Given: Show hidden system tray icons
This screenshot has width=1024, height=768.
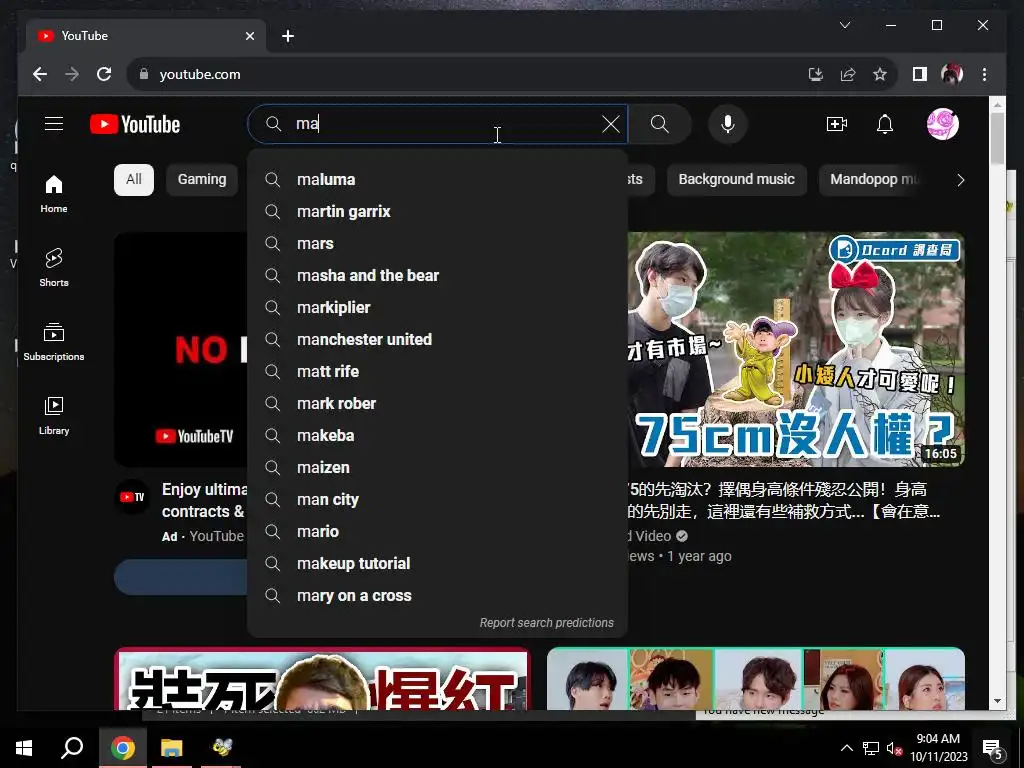Looking at the screenshot, I should coord(846,748).
